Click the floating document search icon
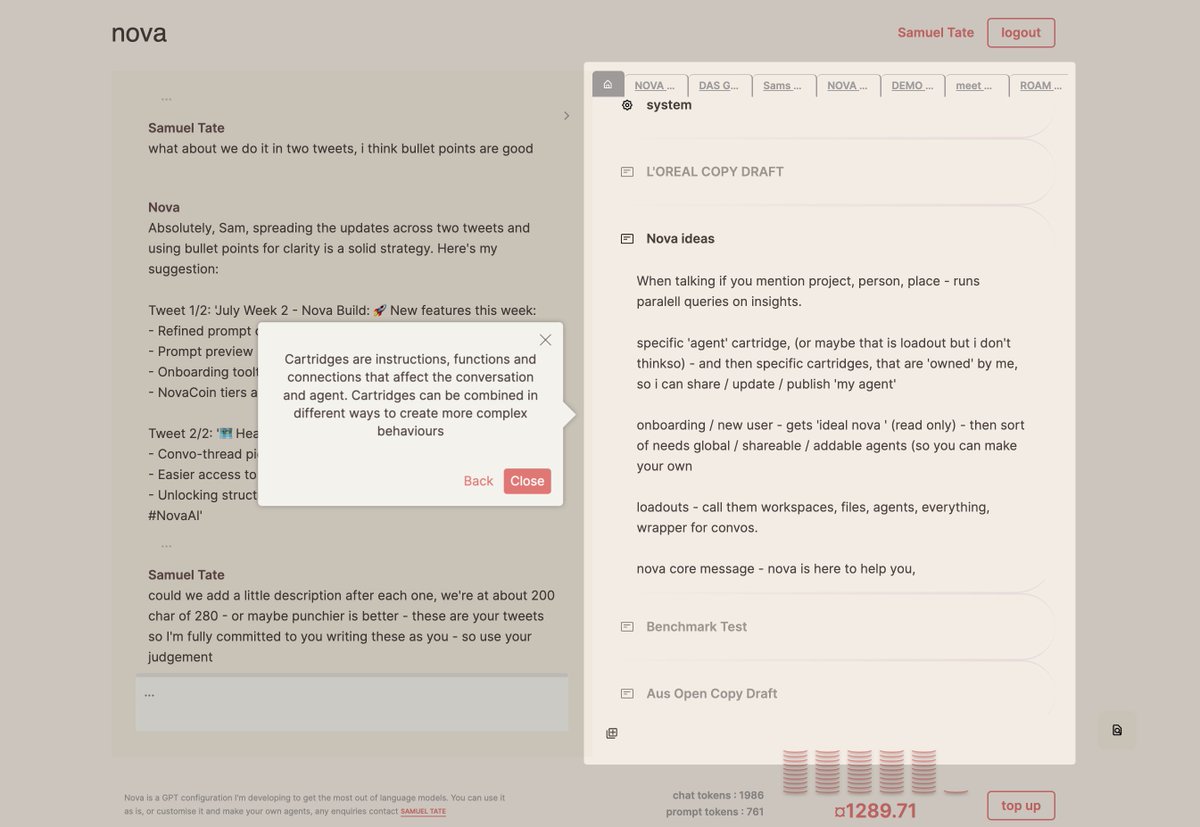The width and height of the screenshot is (1200, 827). point(1117,730)
